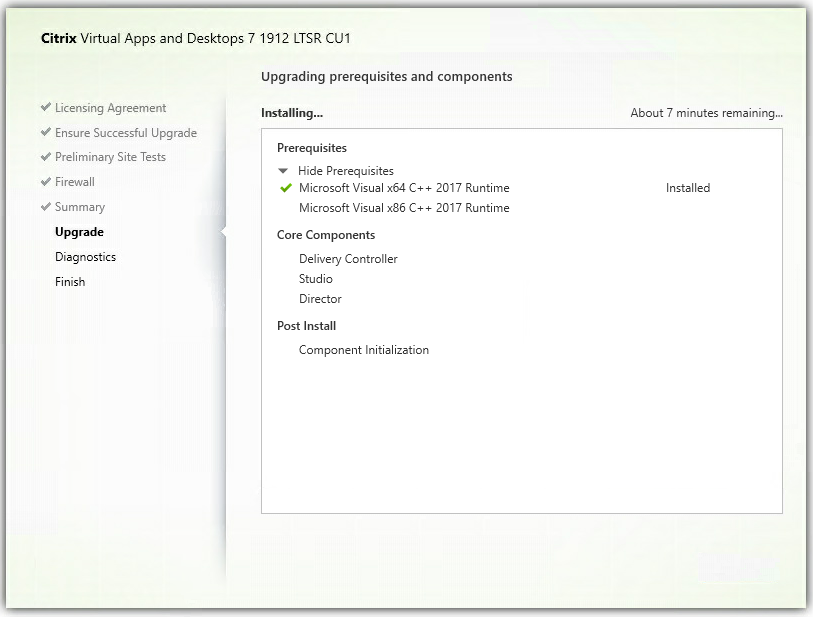
Task: Click About 7 minutes remaining text
Action: [706, 113]
